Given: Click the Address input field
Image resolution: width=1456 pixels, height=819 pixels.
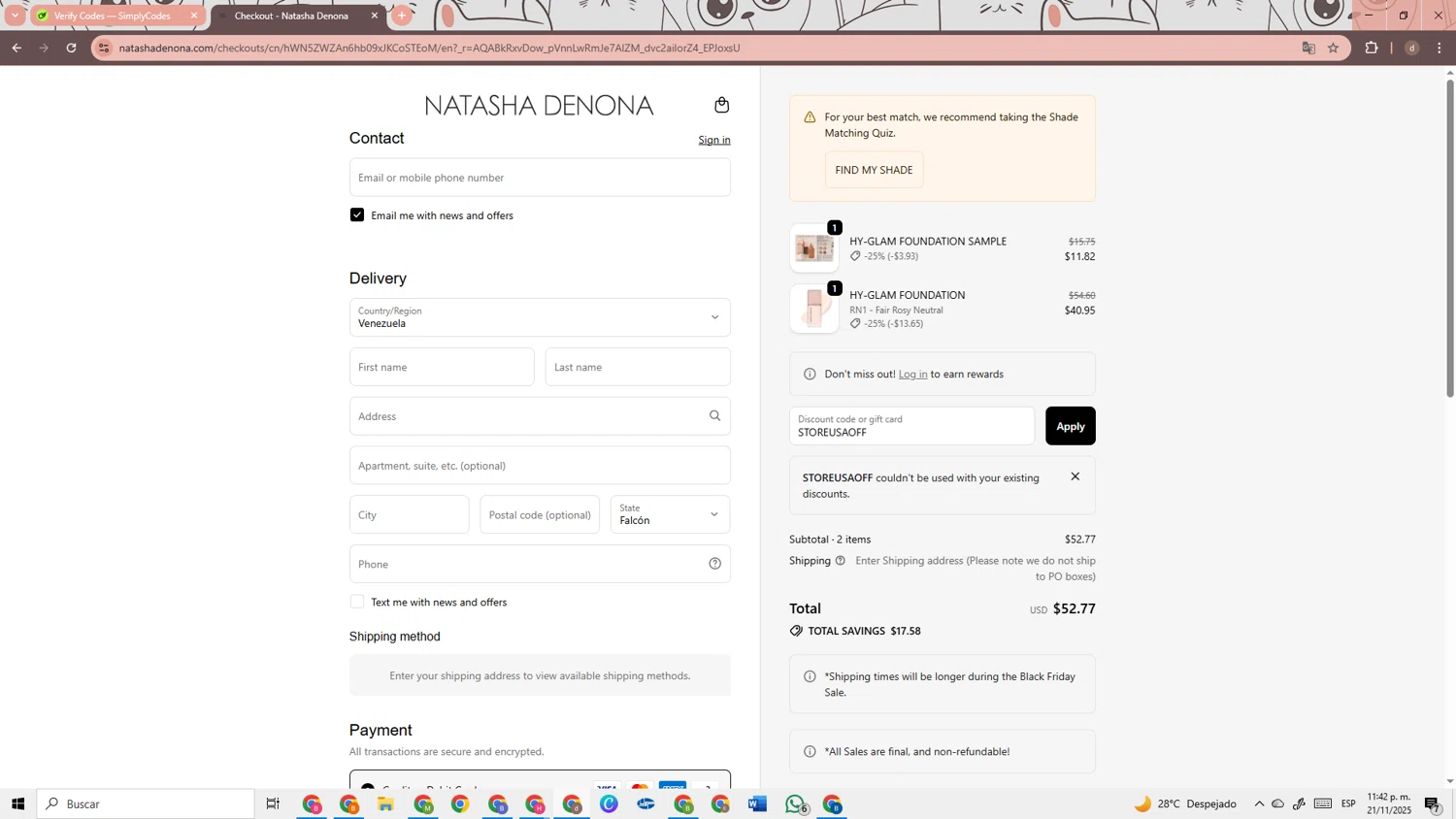Looking at the screenshot, I should coord(540,416).
